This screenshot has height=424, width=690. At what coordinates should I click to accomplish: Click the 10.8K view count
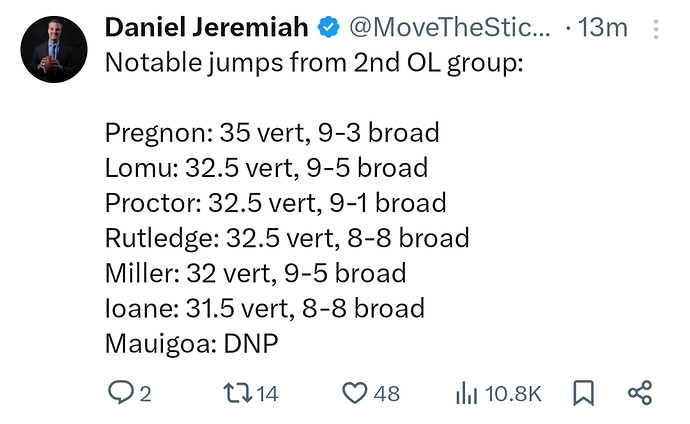[x=513, y=394]
